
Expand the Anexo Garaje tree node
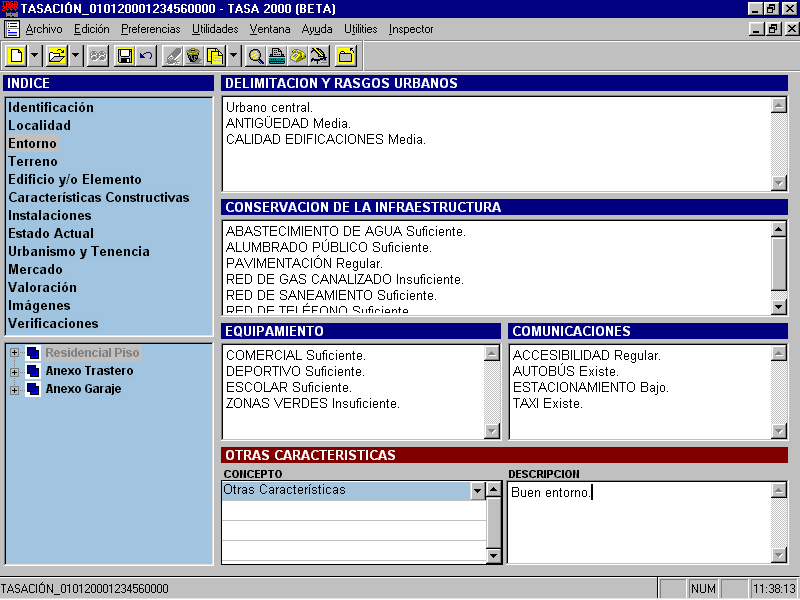[x=14, y=390]
